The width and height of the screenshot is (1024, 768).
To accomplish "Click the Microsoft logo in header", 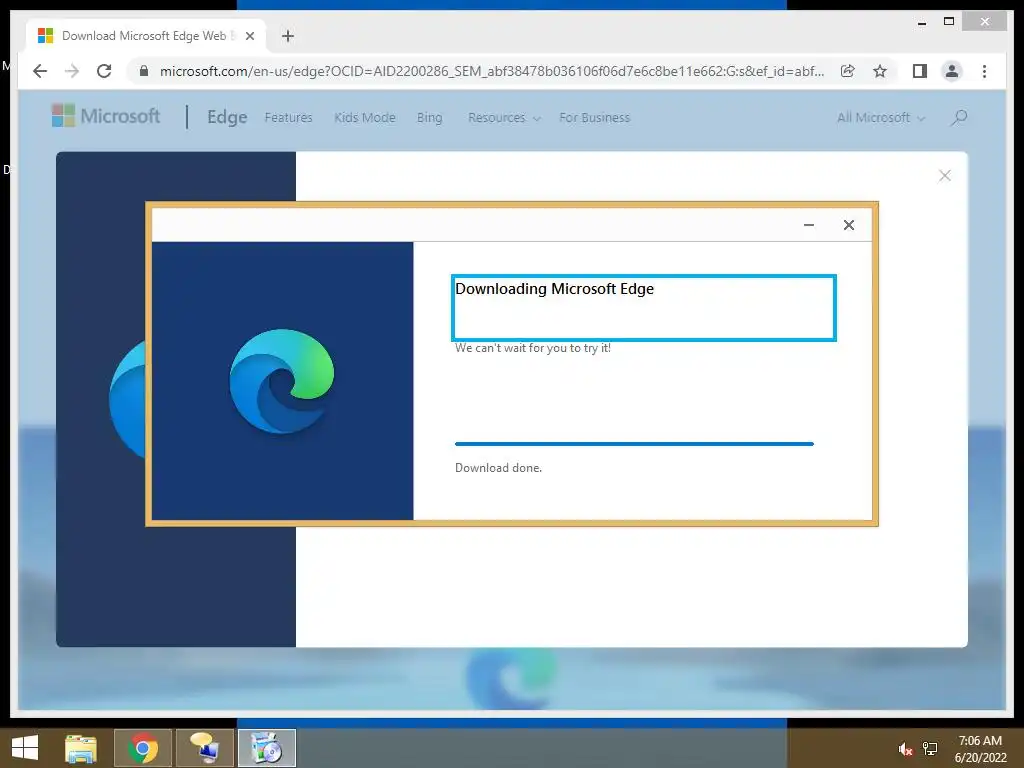I will click(x=105, y=116).
